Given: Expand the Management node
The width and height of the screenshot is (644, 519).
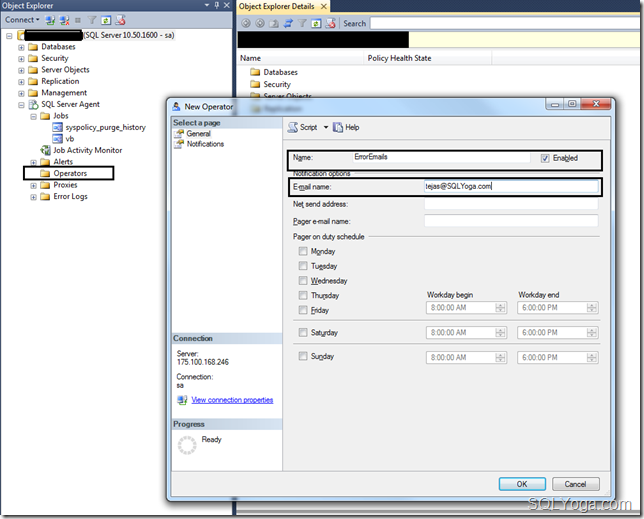Looking at the screenshot, I should click(x=21, y=93).
